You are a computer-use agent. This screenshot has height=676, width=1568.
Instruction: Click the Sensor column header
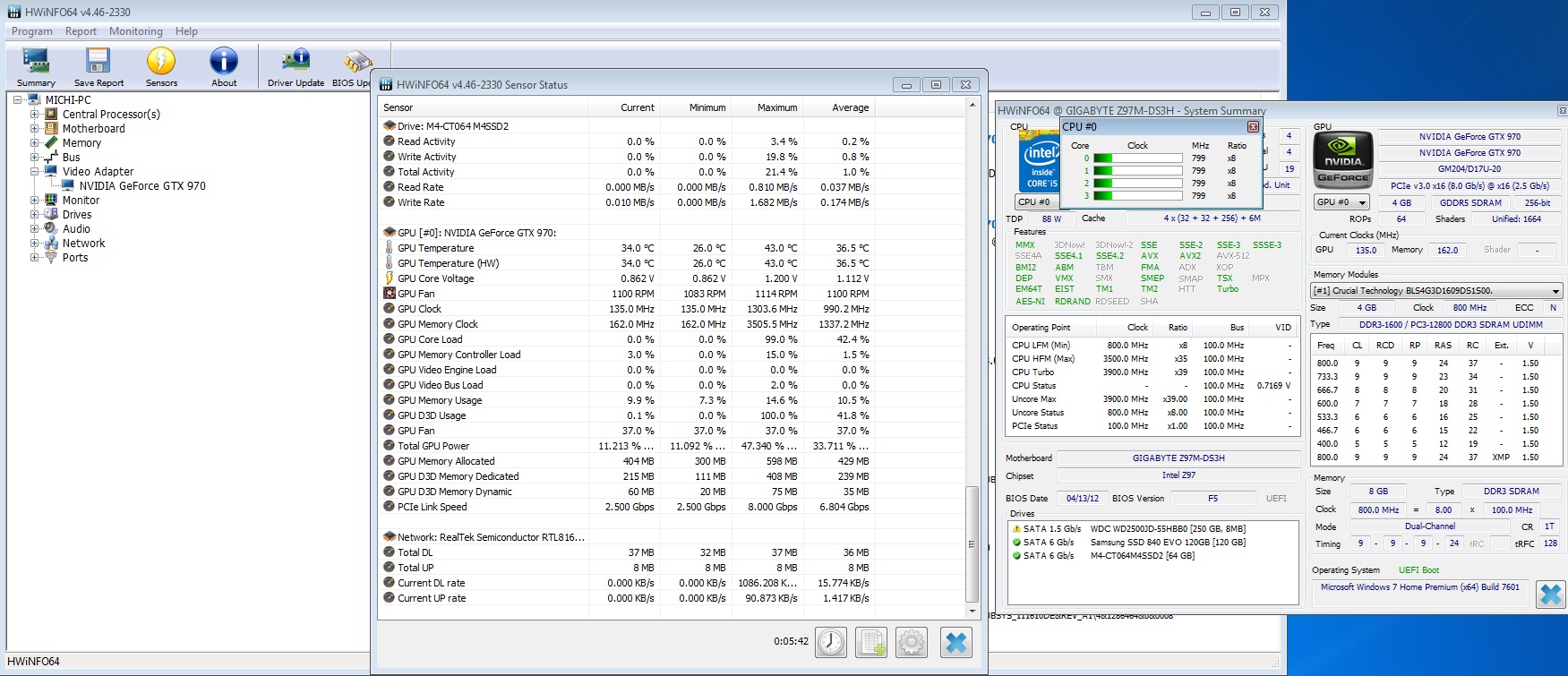click(x=484, y=107)
